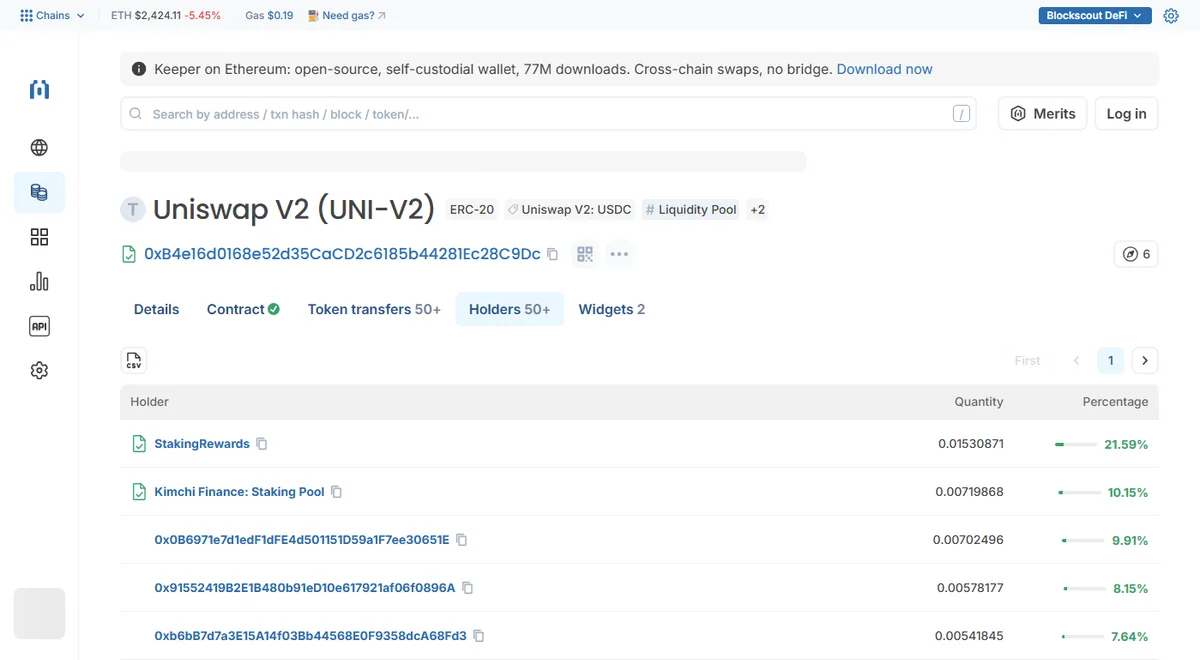This screenshot has height=660, width=1200.
Task: Copy StakingRewards holder address
Action: coord(262,444)
